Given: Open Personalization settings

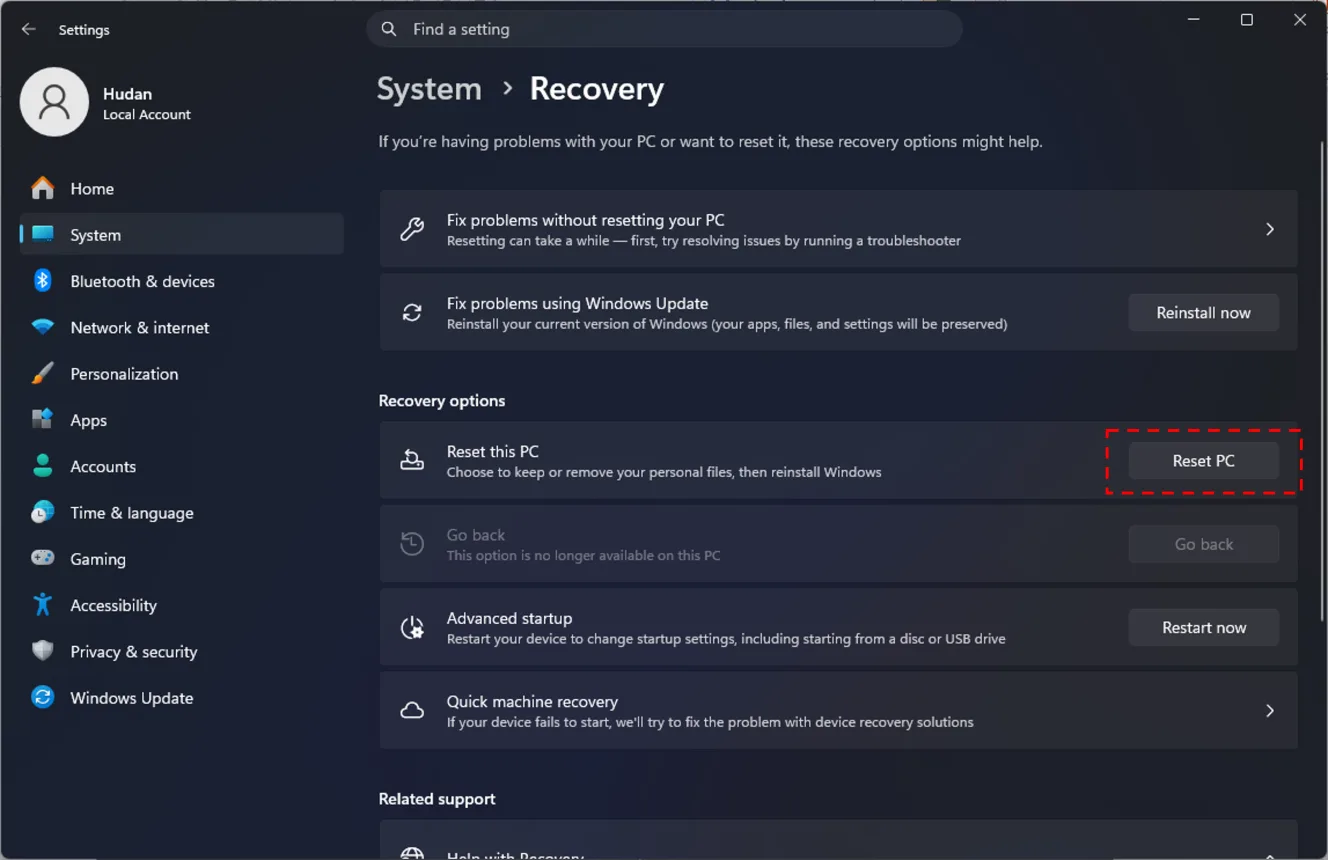Looking at the screenshot, I should point(182,373).
